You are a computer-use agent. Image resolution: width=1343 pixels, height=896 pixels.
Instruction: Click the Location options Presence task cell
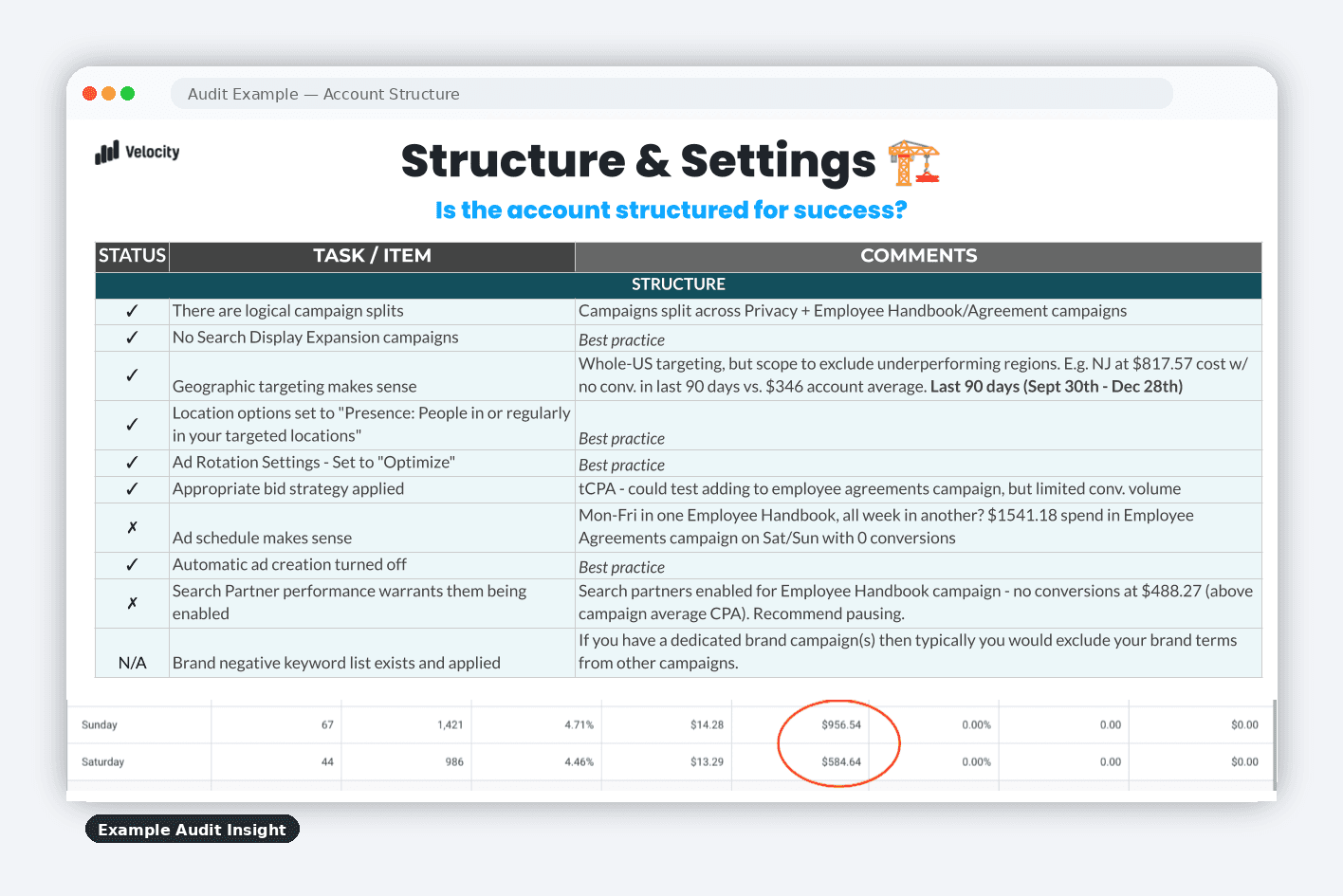pyautogui.click(x=372, y=425)
